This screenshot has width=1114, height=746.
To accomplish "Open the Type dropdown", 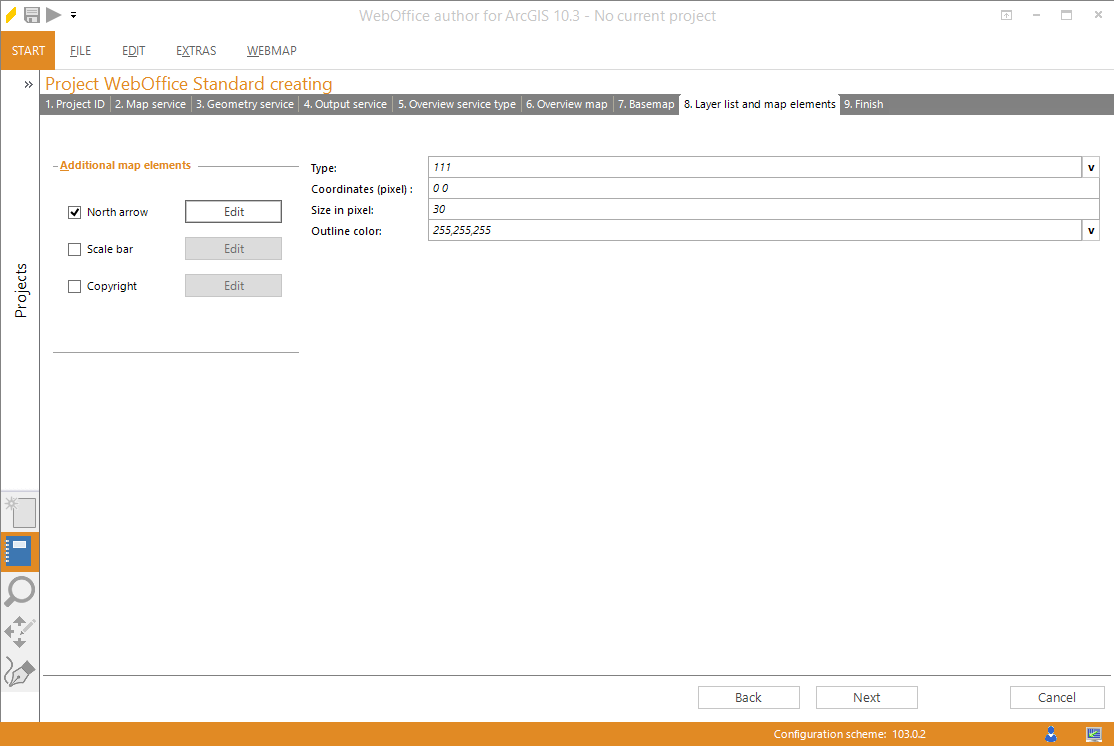I will 1090,167.
